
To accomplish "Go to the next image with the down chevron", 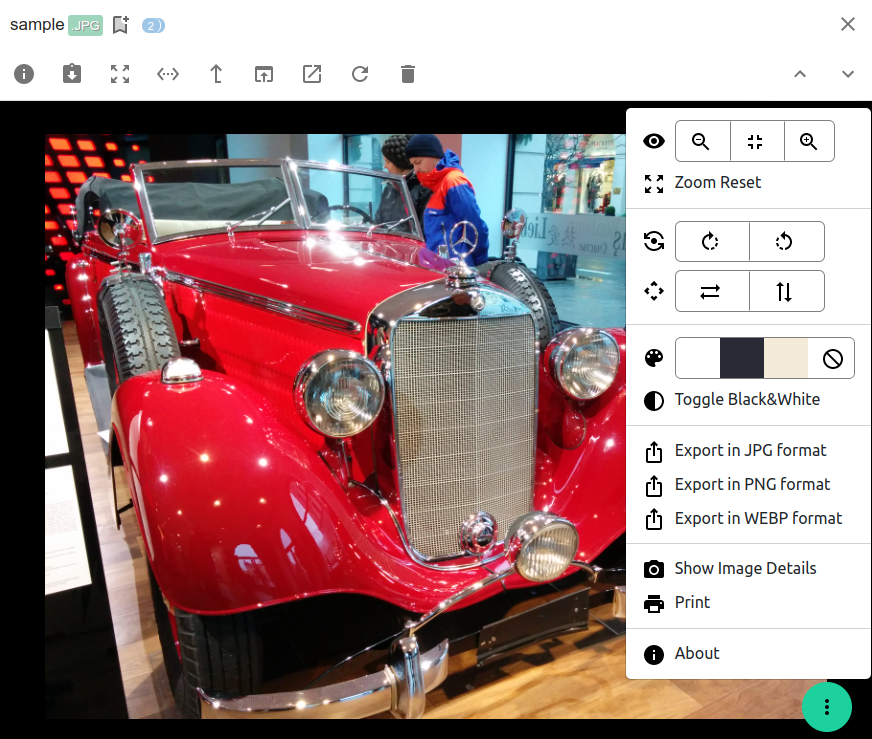I will (x=847, y=74).
